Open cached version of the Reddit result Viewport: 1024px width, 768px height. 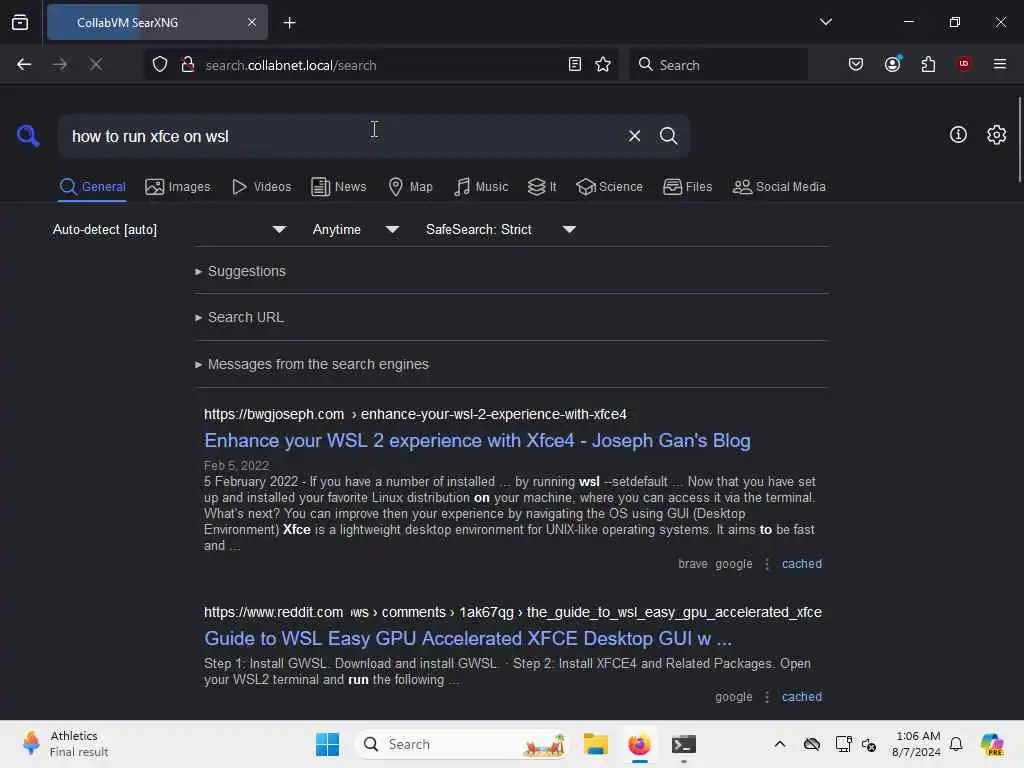tap(802, 697)
